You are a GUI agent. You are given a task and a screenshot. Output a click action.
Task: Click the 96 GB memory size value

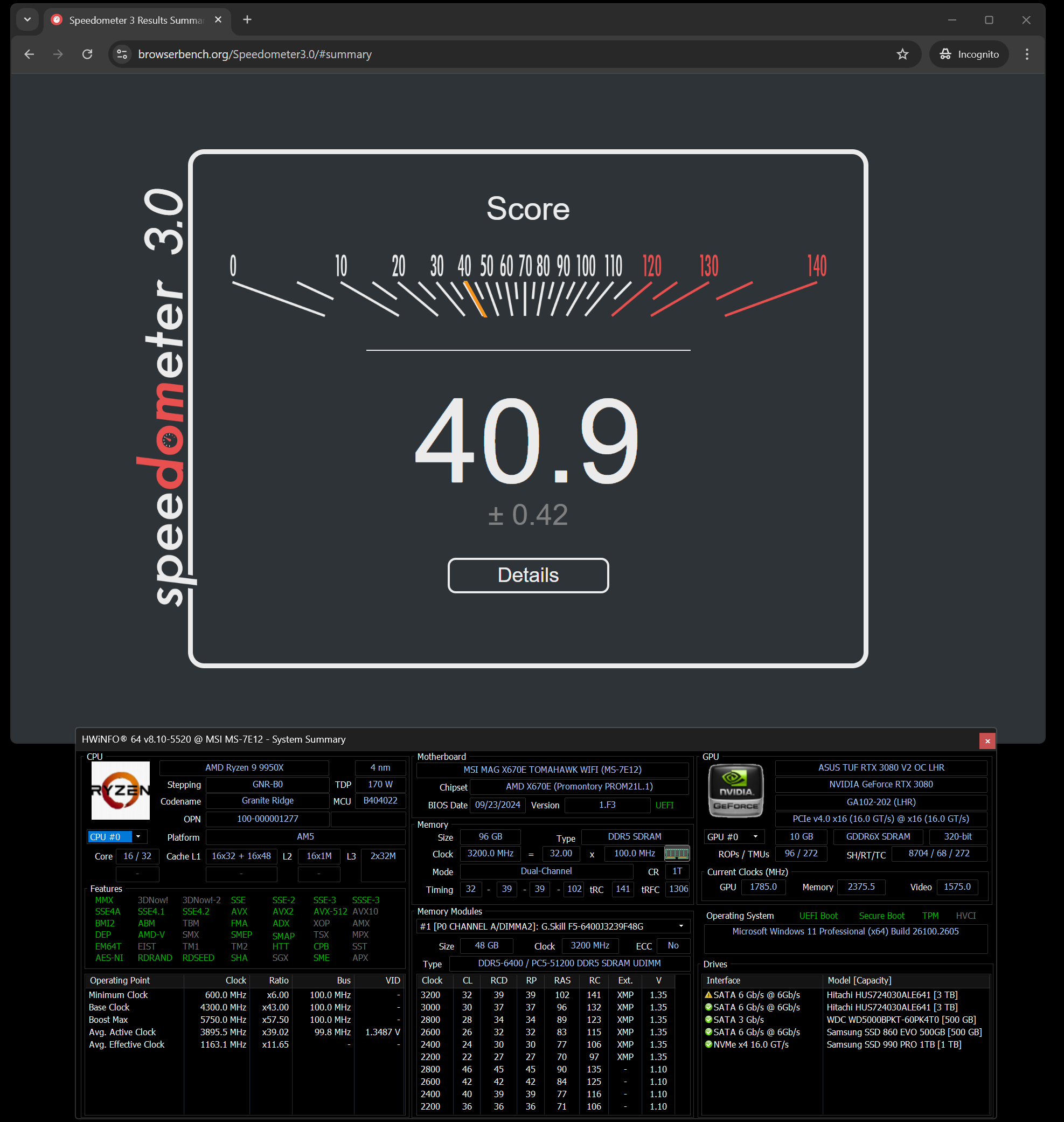[x=490, y=837]
